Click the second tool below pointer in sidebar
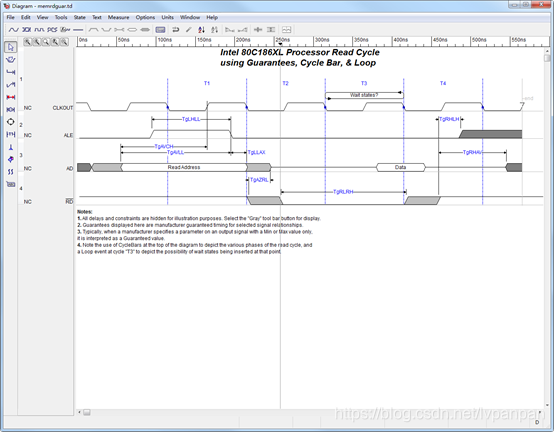Viewport: 554px width, 432px height. point(11,60)
